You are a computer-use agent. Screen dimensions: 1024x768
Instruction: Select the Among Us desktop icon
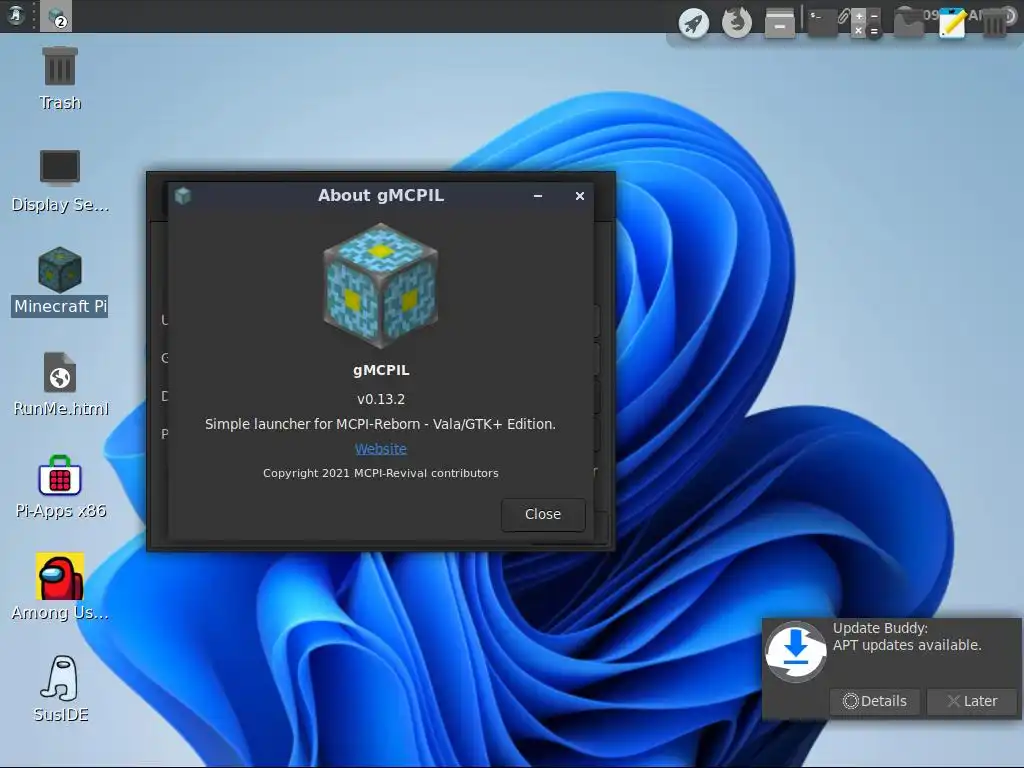pos(60,586)
